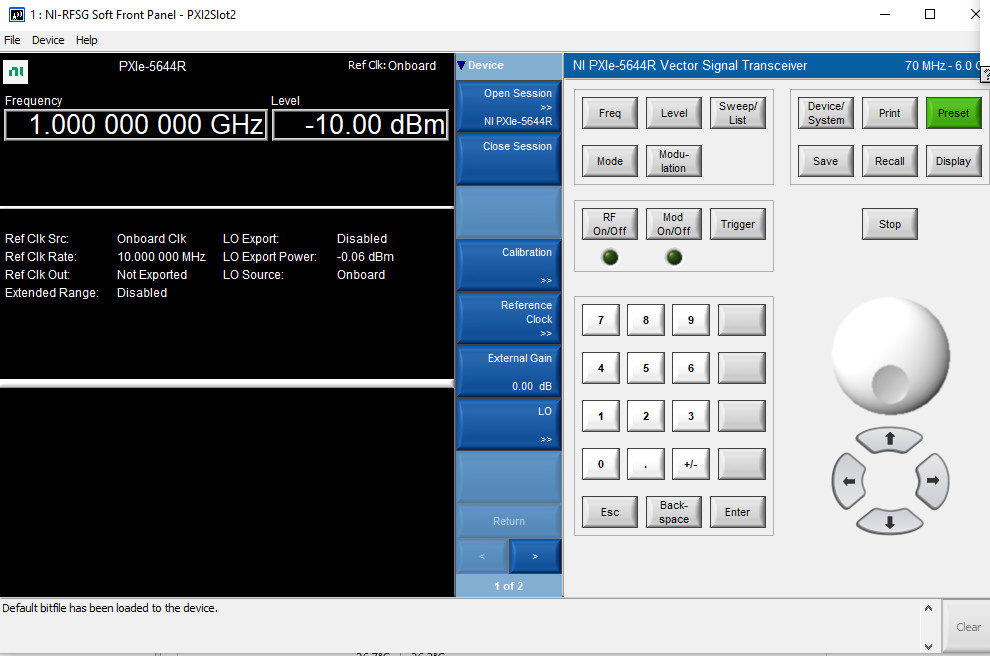Click the NI logo in the display

16,71
